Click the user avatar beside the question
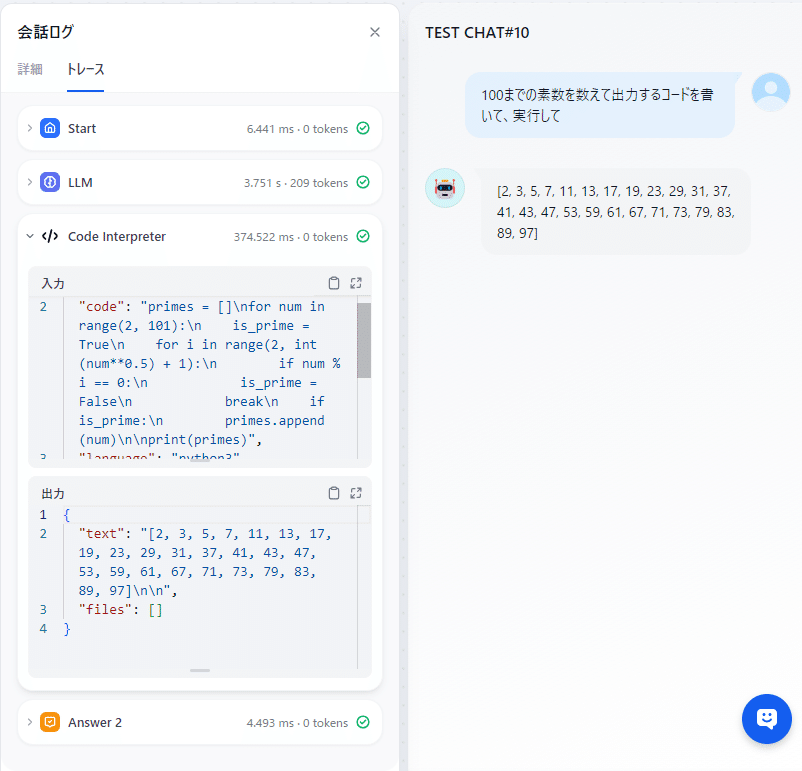 click(770, 91)
